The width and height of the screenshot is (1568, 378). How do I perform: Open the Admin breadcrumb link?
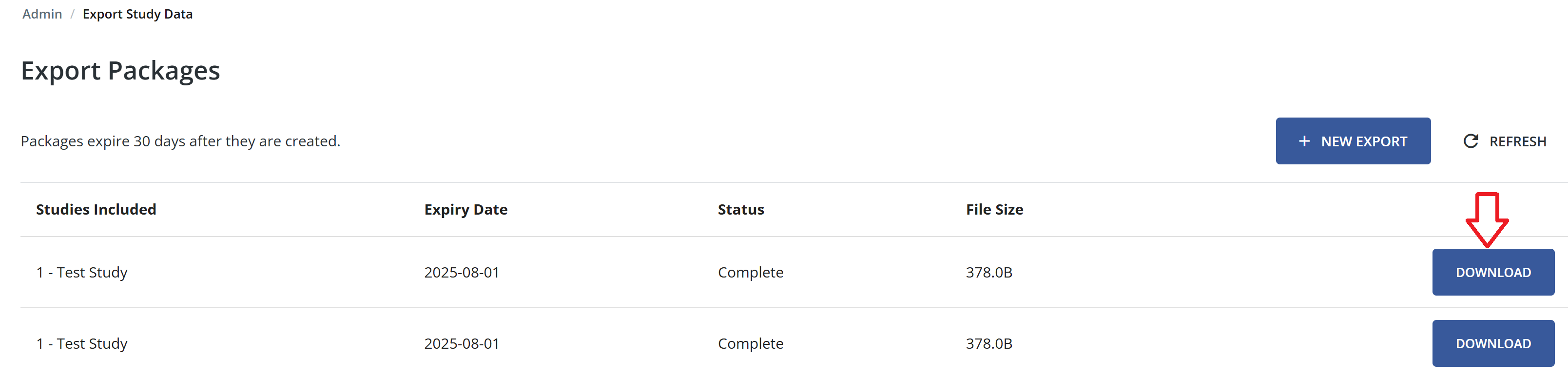pyautogui.click(x=41, y=13)
